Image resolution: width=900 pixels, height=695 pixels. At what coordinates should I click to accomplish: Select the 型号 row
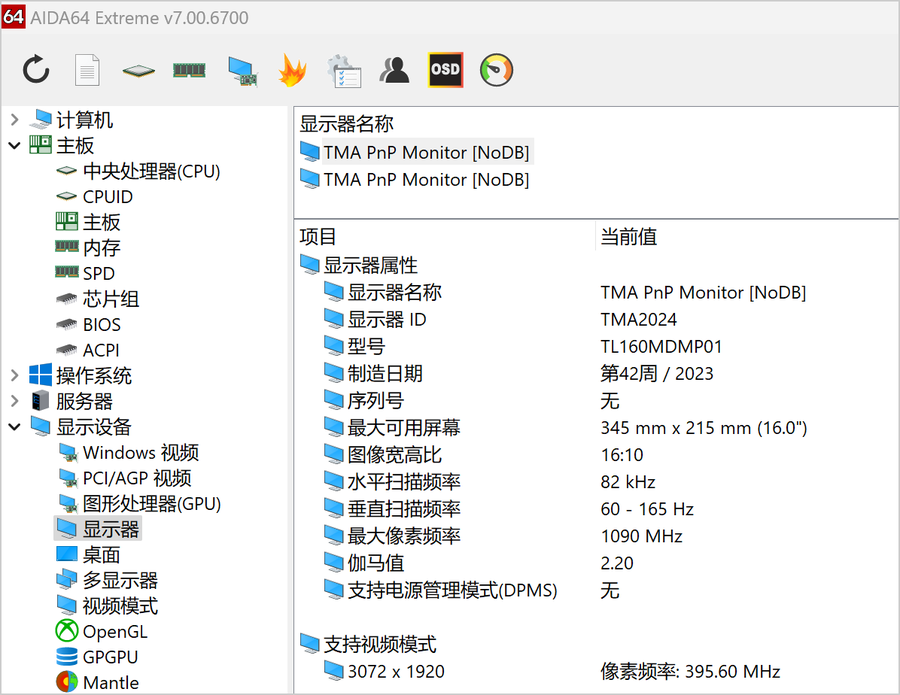366,346
